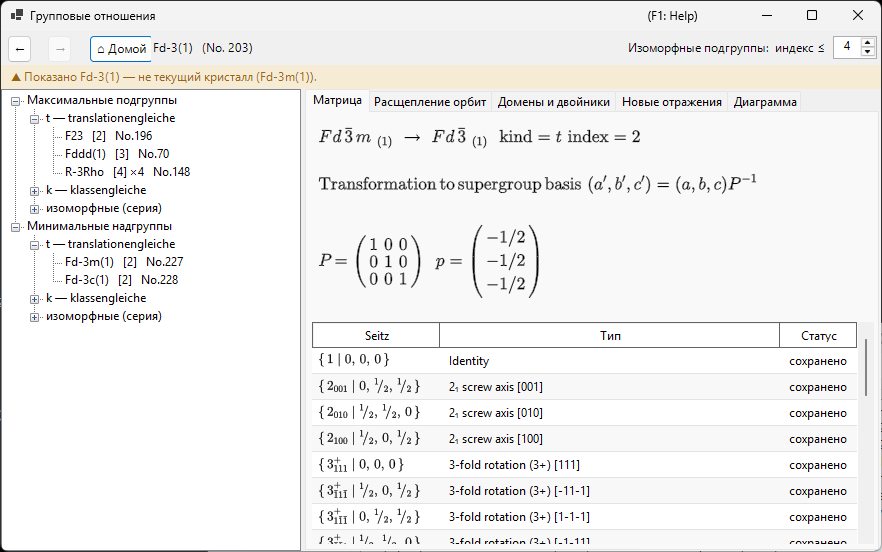The width and height of the screenshot is (882, 552).
Task: Select Минимальные надгруппы tree label
Action: click(99, 226)
